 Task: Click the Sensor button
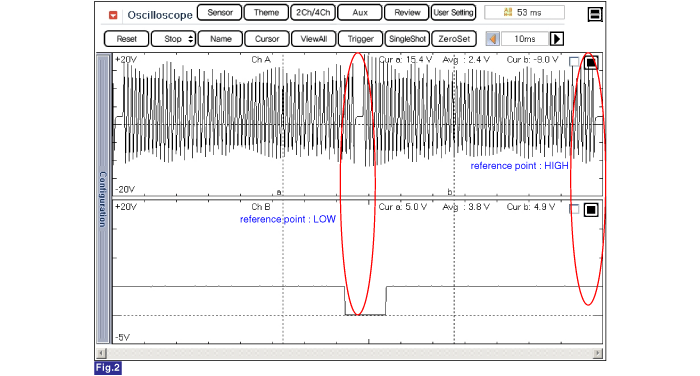(220, 13)
